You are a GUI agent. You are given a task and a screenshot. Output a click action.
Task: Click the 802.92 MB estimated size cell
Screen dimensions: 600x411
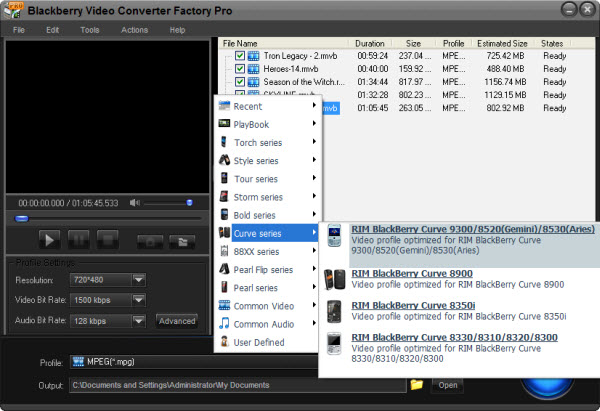click(505, 108)
